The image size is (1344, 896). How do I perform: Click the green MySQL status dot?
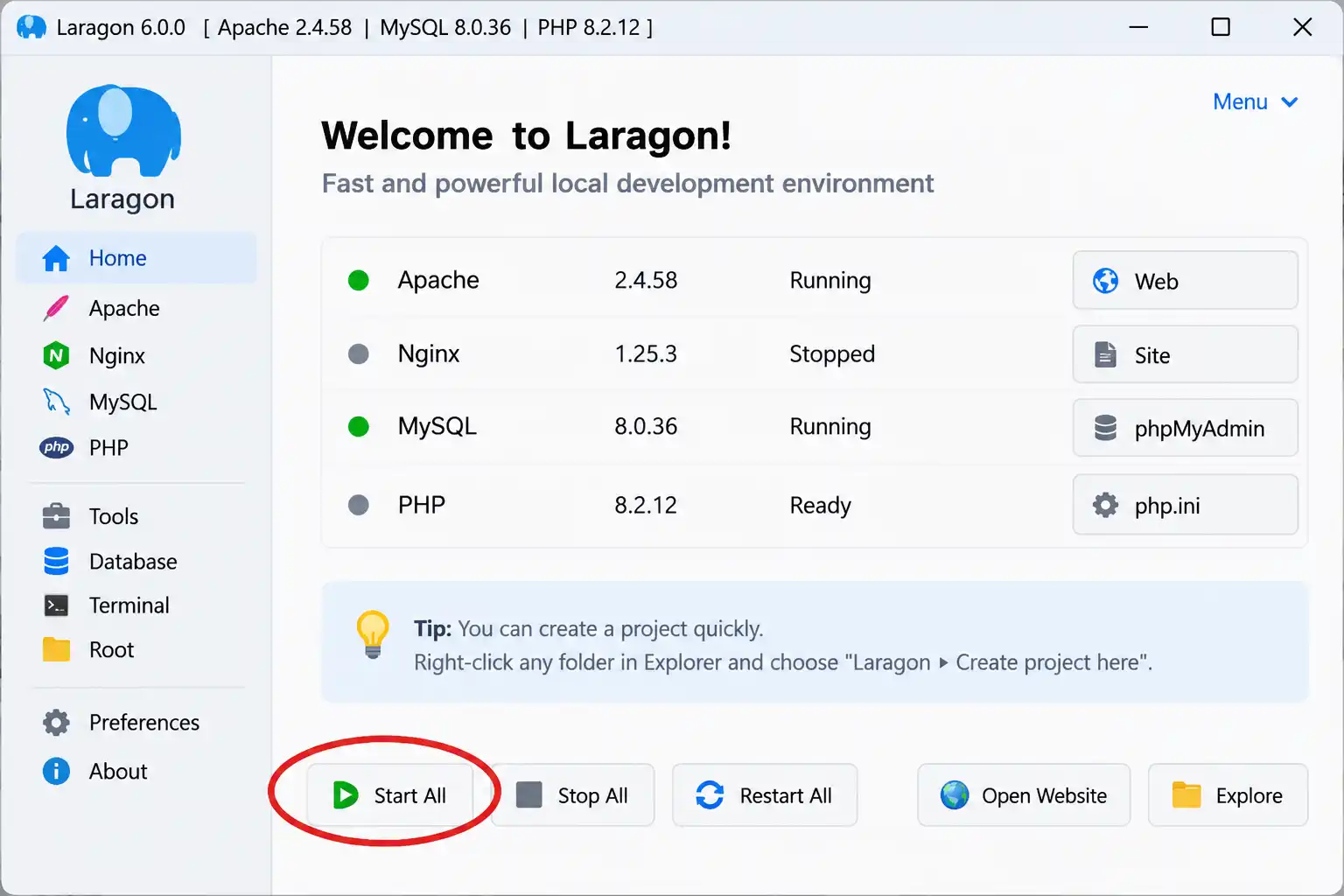click(x=359, y=426)
